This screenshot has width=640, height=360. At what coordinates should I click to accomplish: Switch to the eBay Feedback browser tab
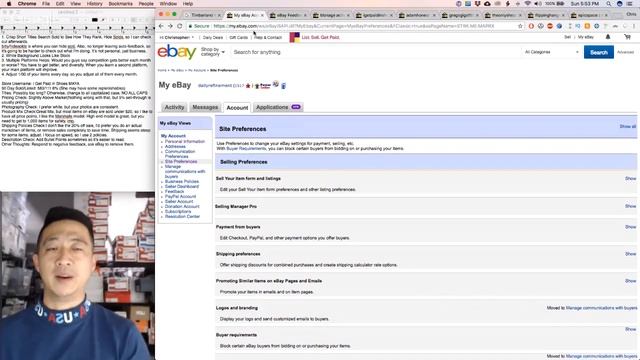point(288,15)
